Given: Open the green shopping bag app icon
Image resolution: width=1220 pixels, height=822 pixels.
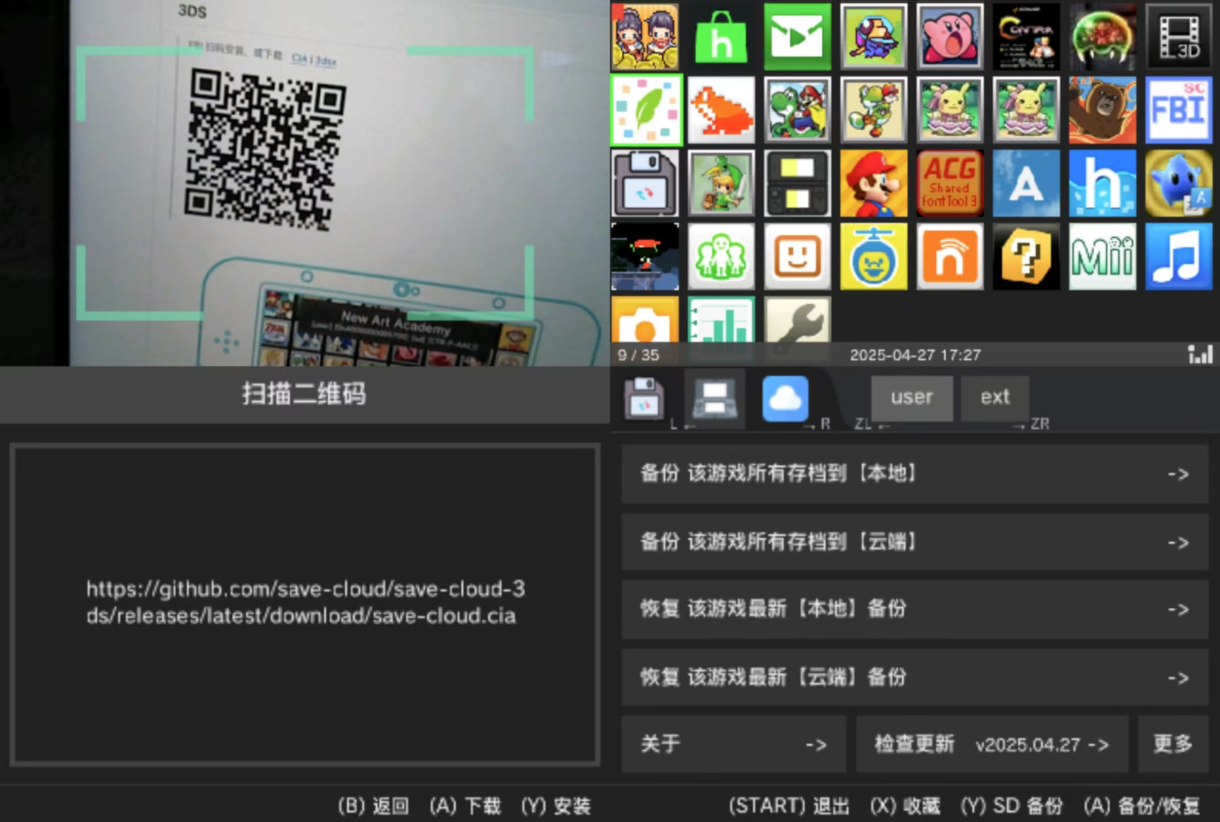Looking at the screenshot, I should (x=721, y=37).
